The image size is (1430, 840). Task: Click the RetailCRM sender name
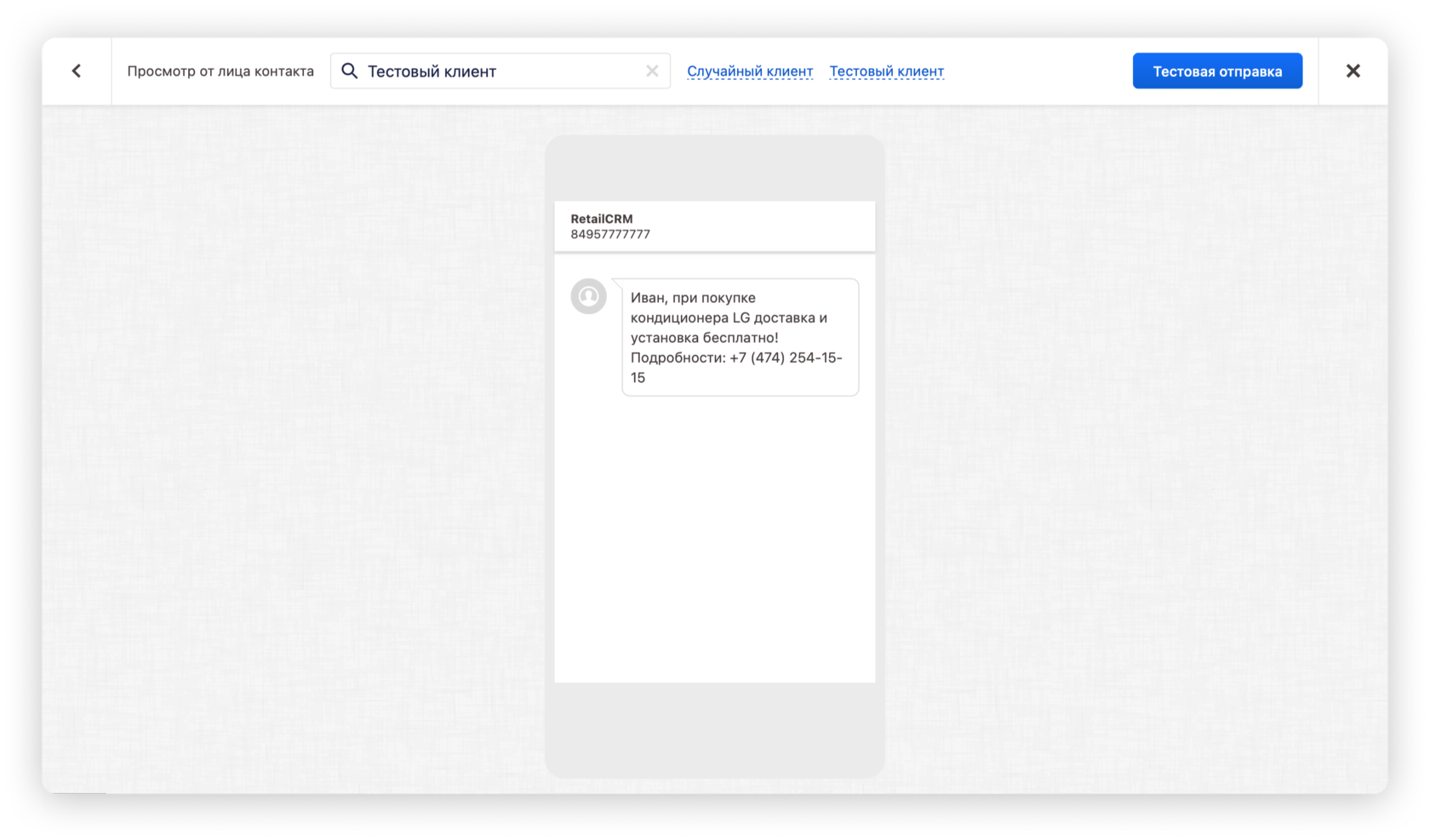[x=602, y=219]
